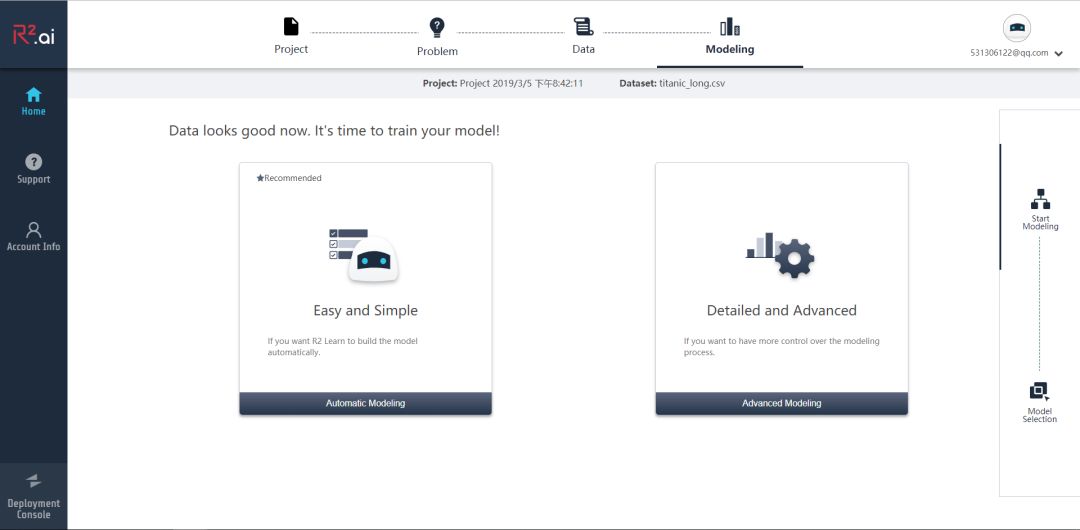Click 'Data looks good now' message
The height and width of the screenshot is (530, 1080).
[334, 130]
